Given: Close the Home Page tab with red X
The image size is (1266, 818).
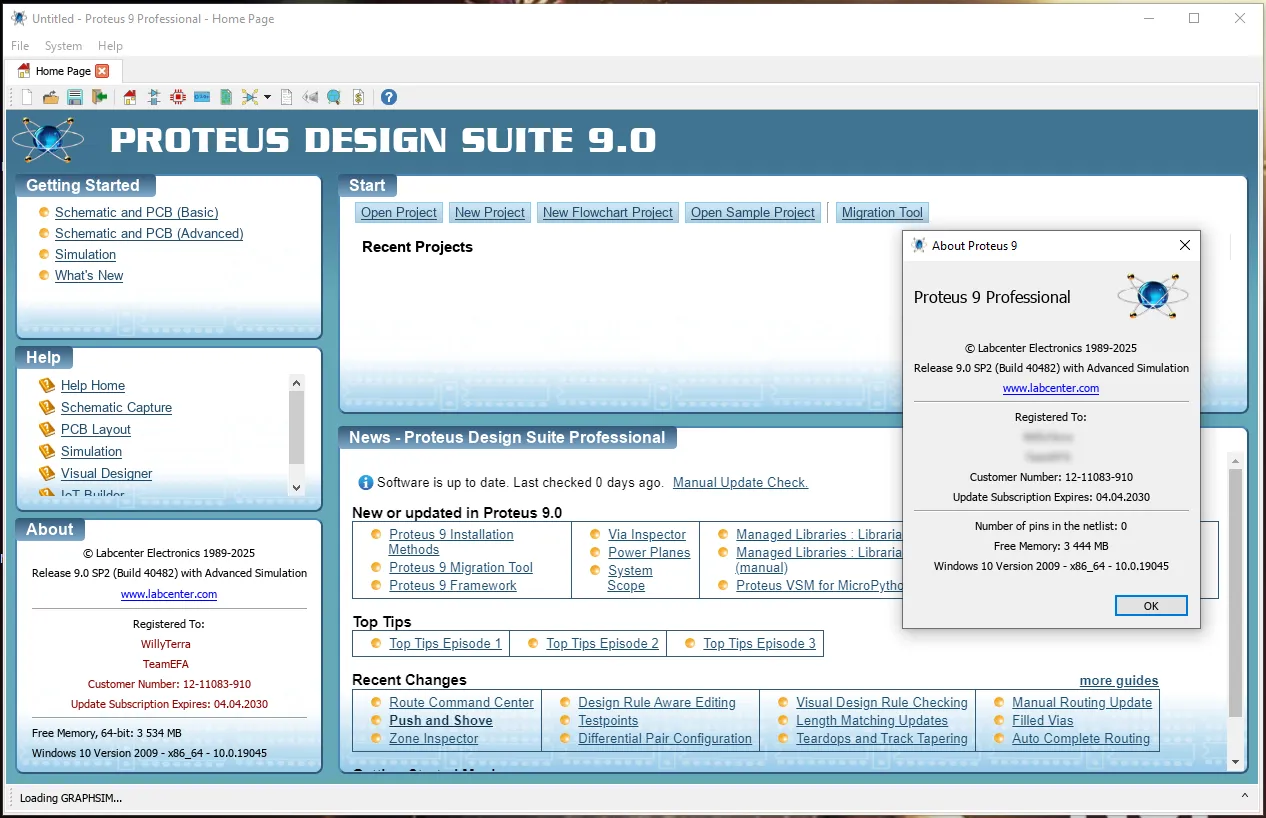Looking at the screenshot, I should (102, 71).
